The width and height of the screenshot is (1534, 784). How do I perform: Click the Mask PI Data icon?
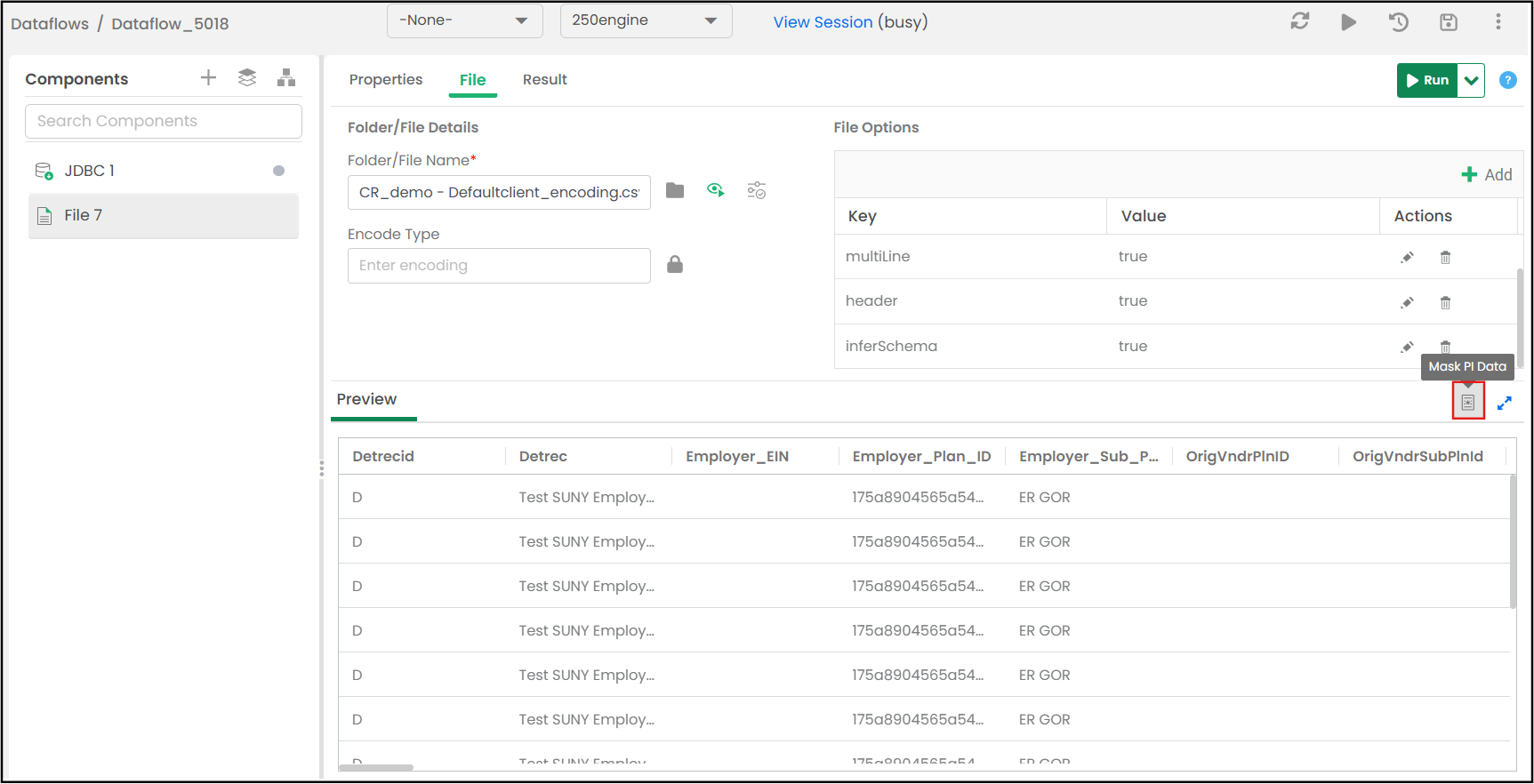coord(1468,403)
